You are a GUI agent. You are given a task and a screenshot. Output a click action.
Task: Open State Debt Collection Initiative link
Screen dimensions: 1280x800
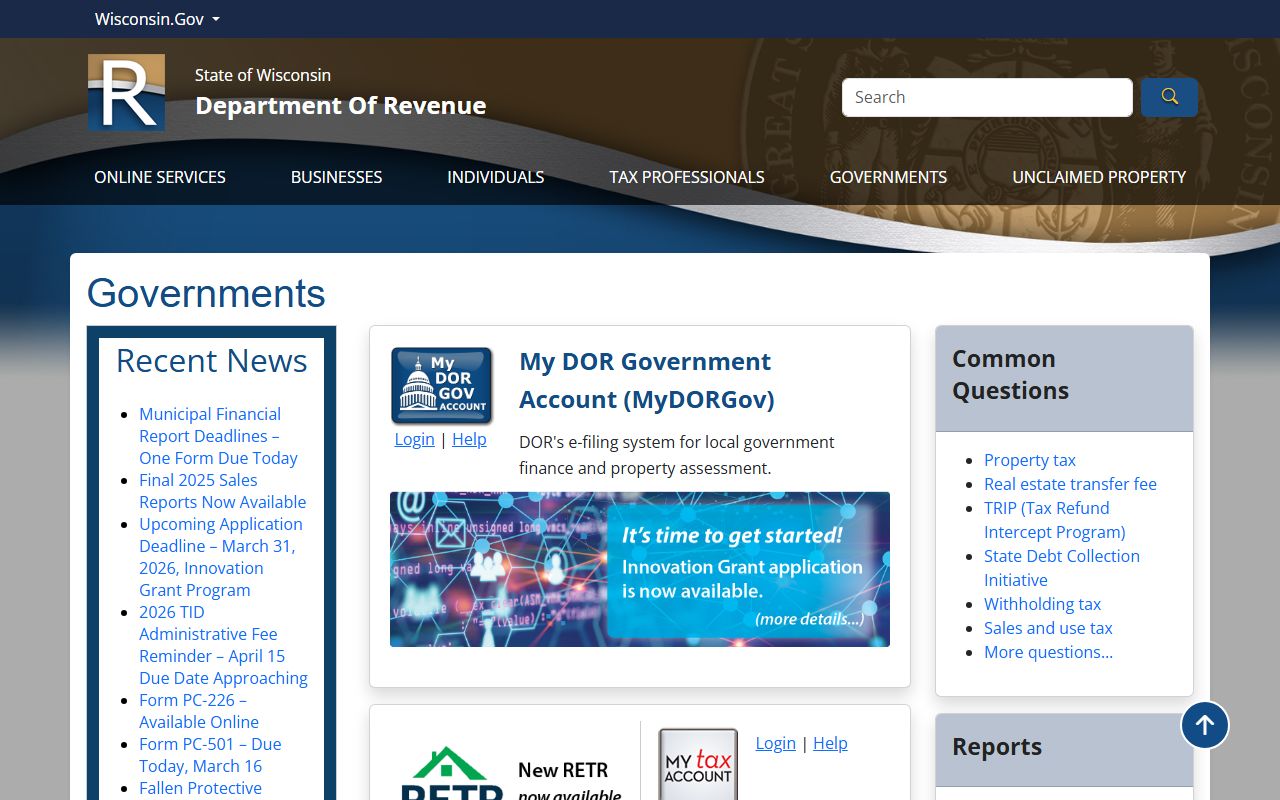1061,568
